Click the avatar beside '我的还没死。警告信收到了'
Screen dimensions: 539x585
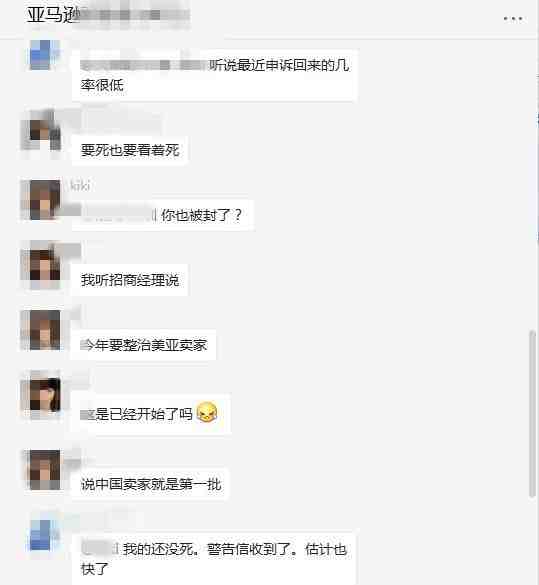[42, 536]
